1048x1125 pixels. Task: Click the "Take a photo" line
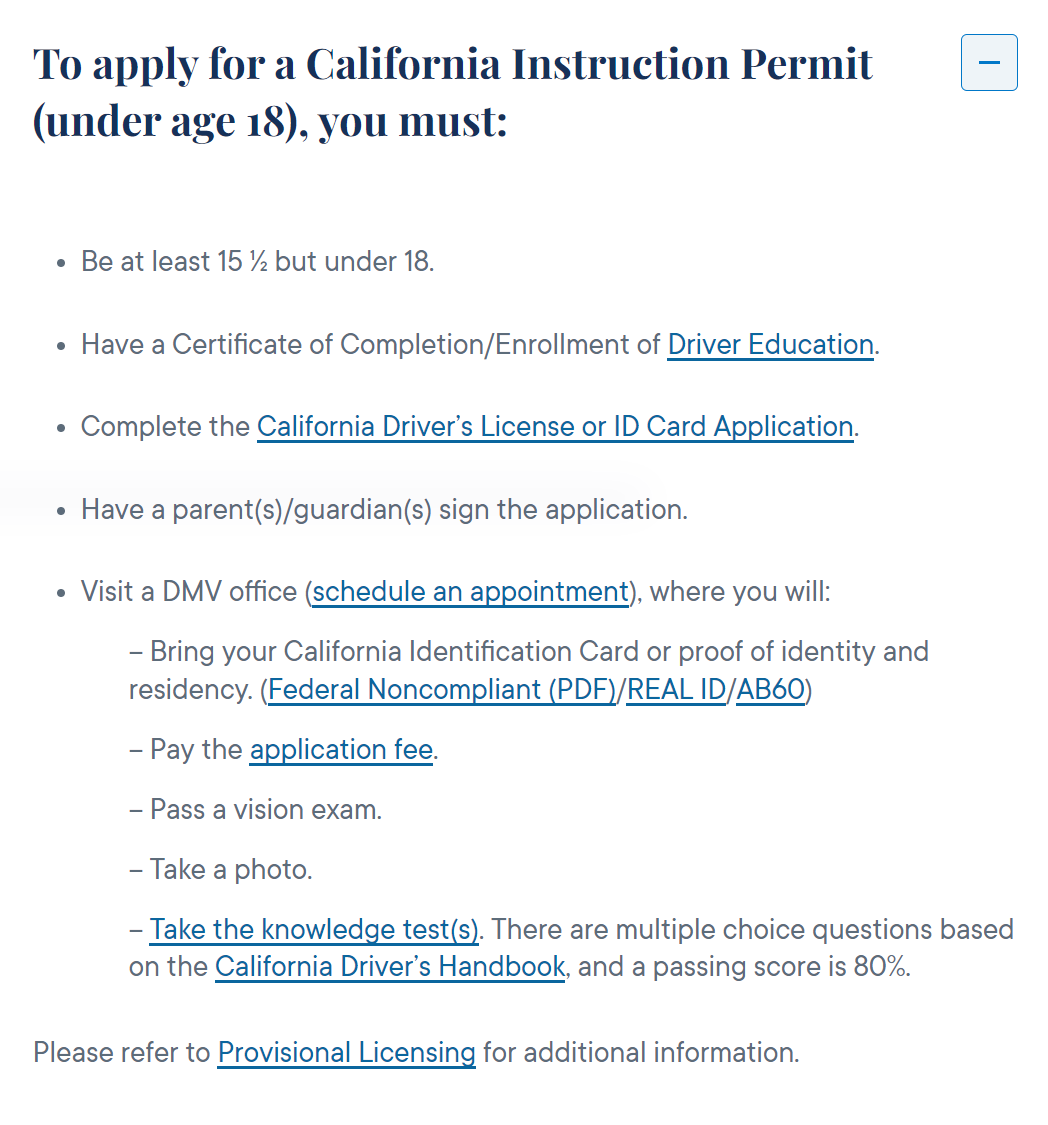[231, 870]
